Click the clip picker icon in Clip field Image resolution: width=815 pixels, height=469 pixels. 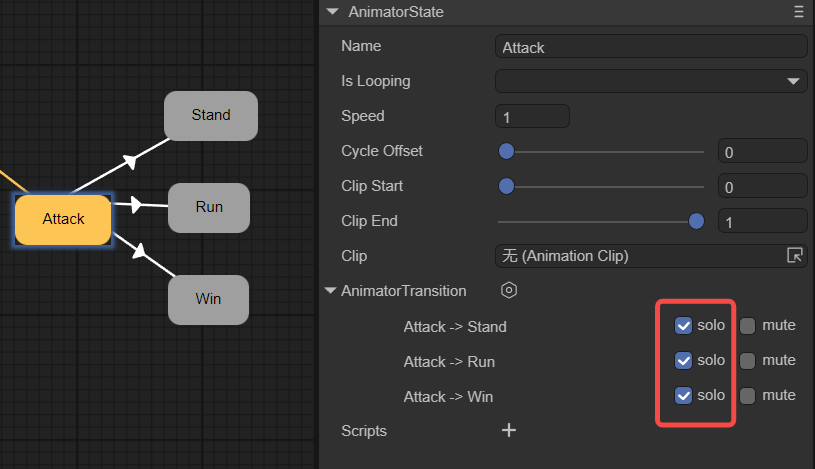796,256
